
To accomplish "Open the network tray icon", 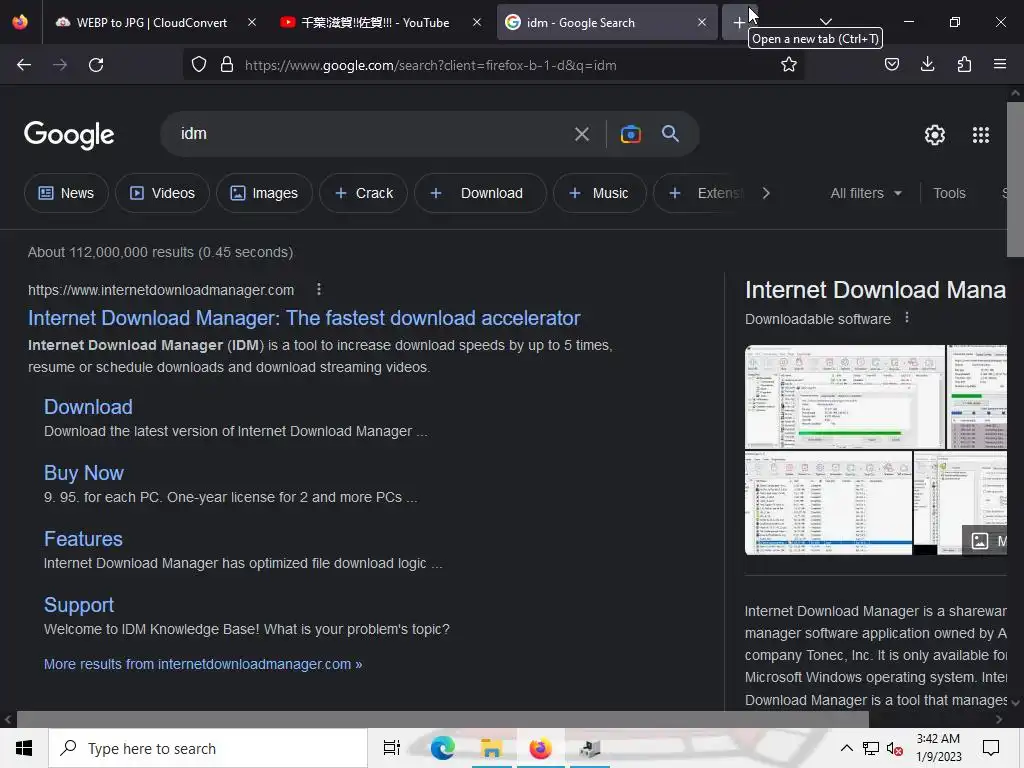I will pyautogui.click(x=871, y=748).
